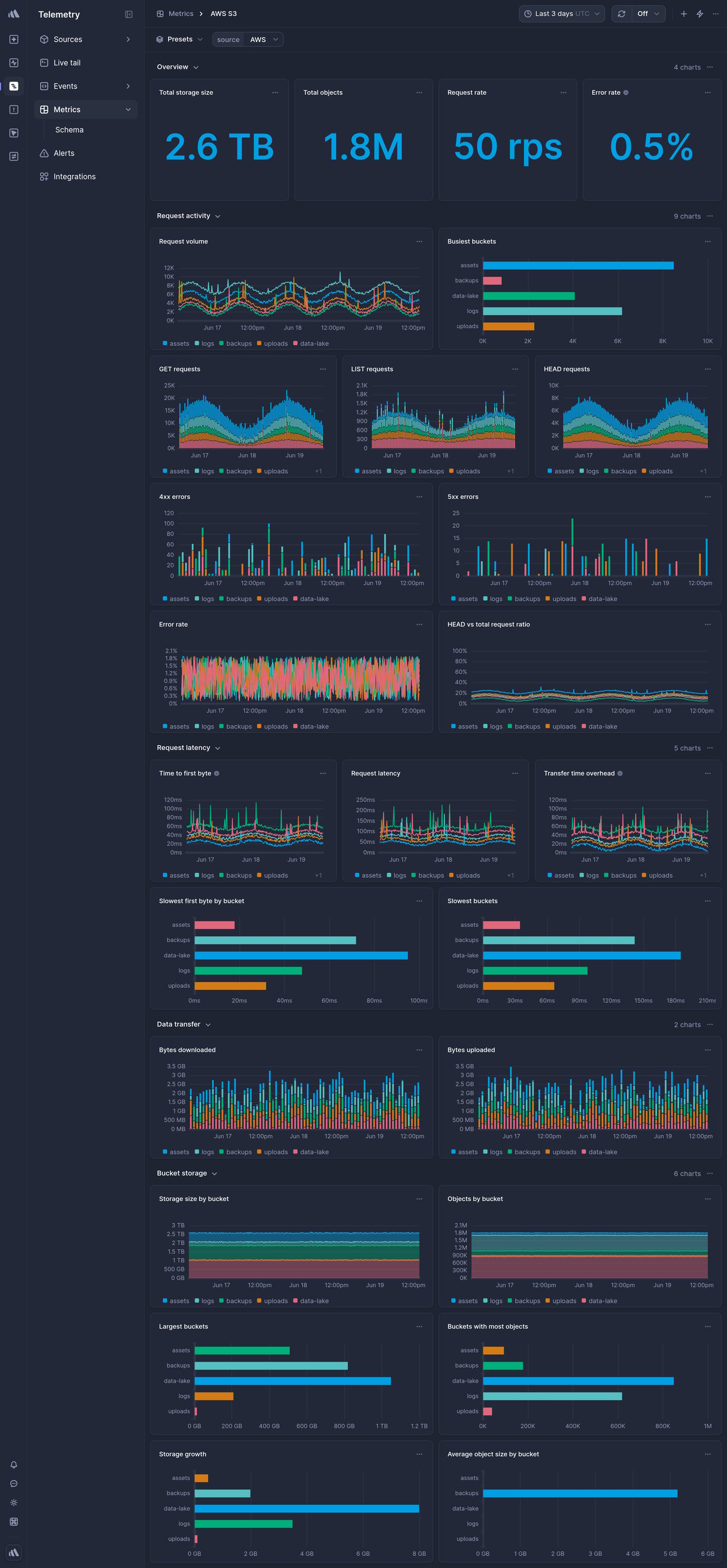Screen dimensions: 727x1568
Task: Open Integrations in sidebar
Action: (x=86, y=176)
